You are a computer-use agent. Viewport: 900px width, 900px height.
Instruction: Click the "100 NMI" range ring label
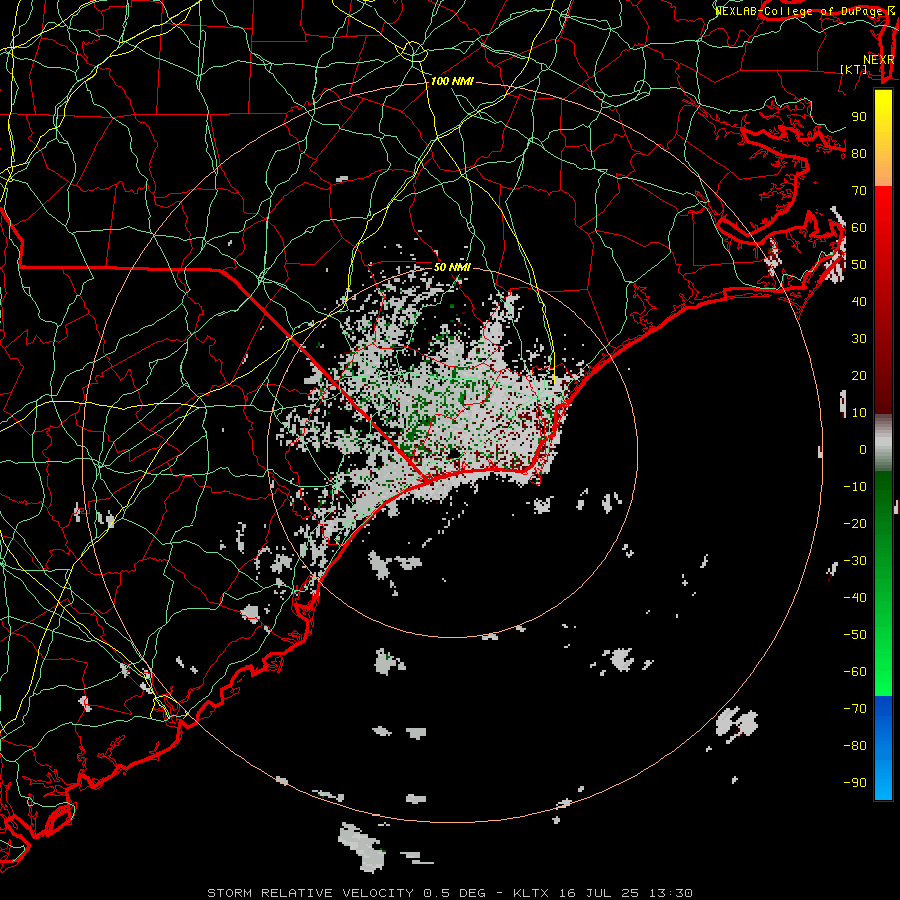[x=452, y=82]
